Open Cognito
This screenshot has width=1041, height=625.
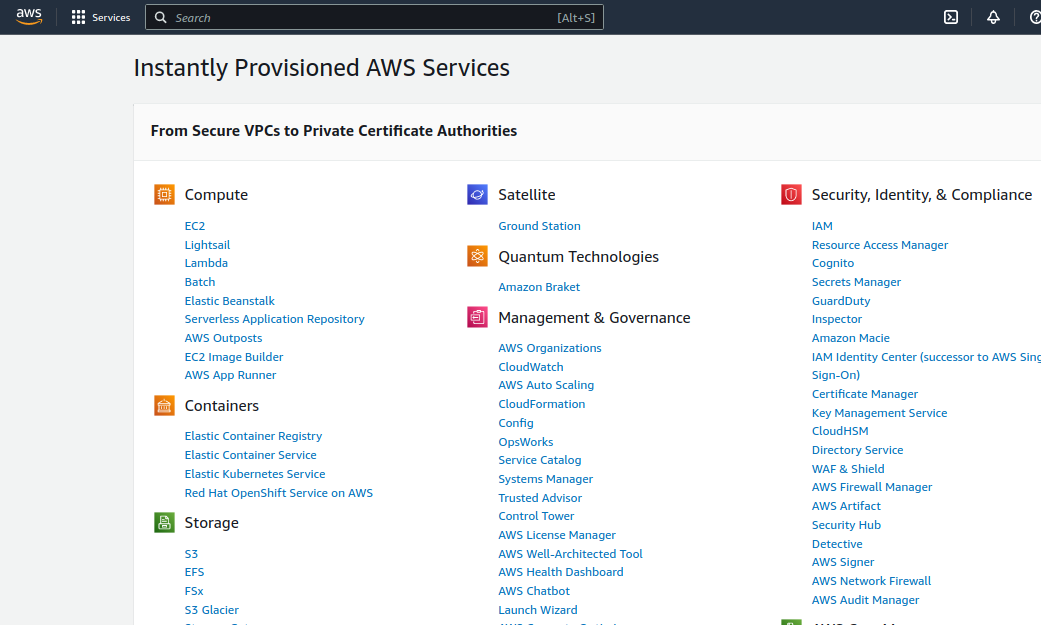[833, 263]
